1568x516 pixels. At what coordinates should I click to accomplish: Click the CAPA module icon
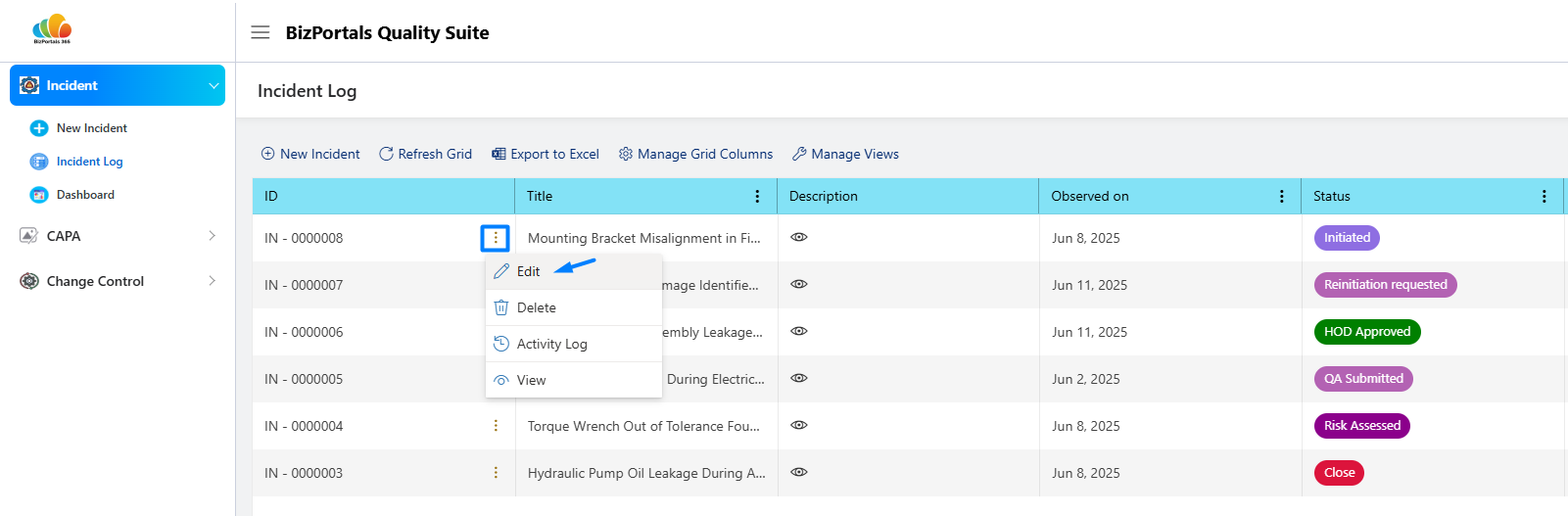pyautogui.click(x=29, y=236)
